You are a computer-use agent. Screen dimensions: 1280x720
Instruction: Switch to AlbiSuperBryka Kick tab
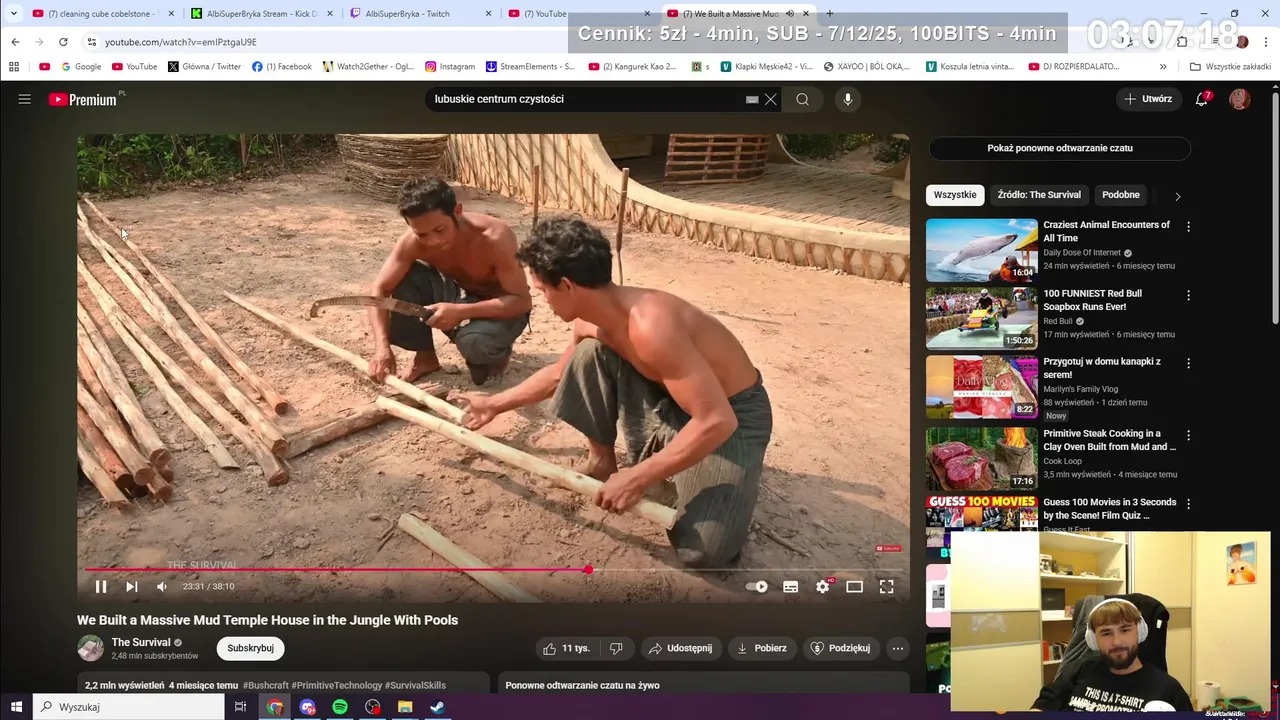[x=261, y=14]
